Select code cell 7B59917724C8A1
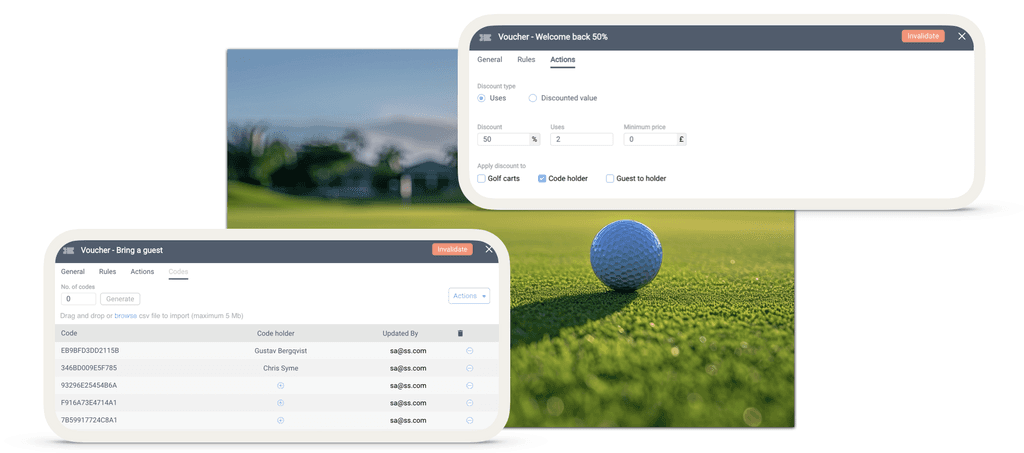Screen dimensions: 1024x453 (89, 420)
